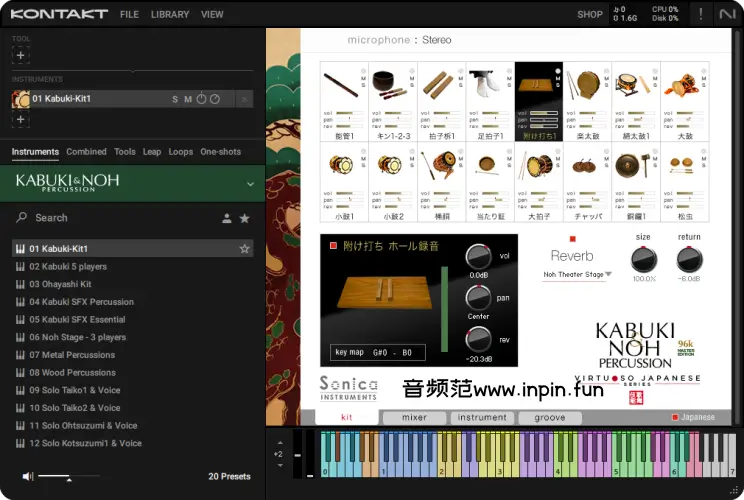Switch to the instrument tab
Viewport: 744px width, 500px height.
click(482, 417)
